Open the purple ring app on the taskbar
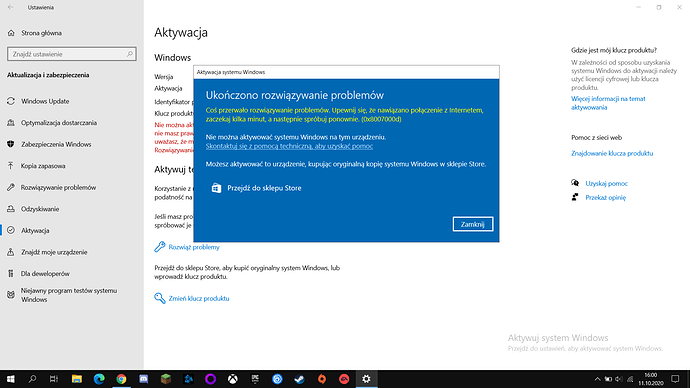The height and width of the screenshot is (388, 690). [x=210, y=379]
